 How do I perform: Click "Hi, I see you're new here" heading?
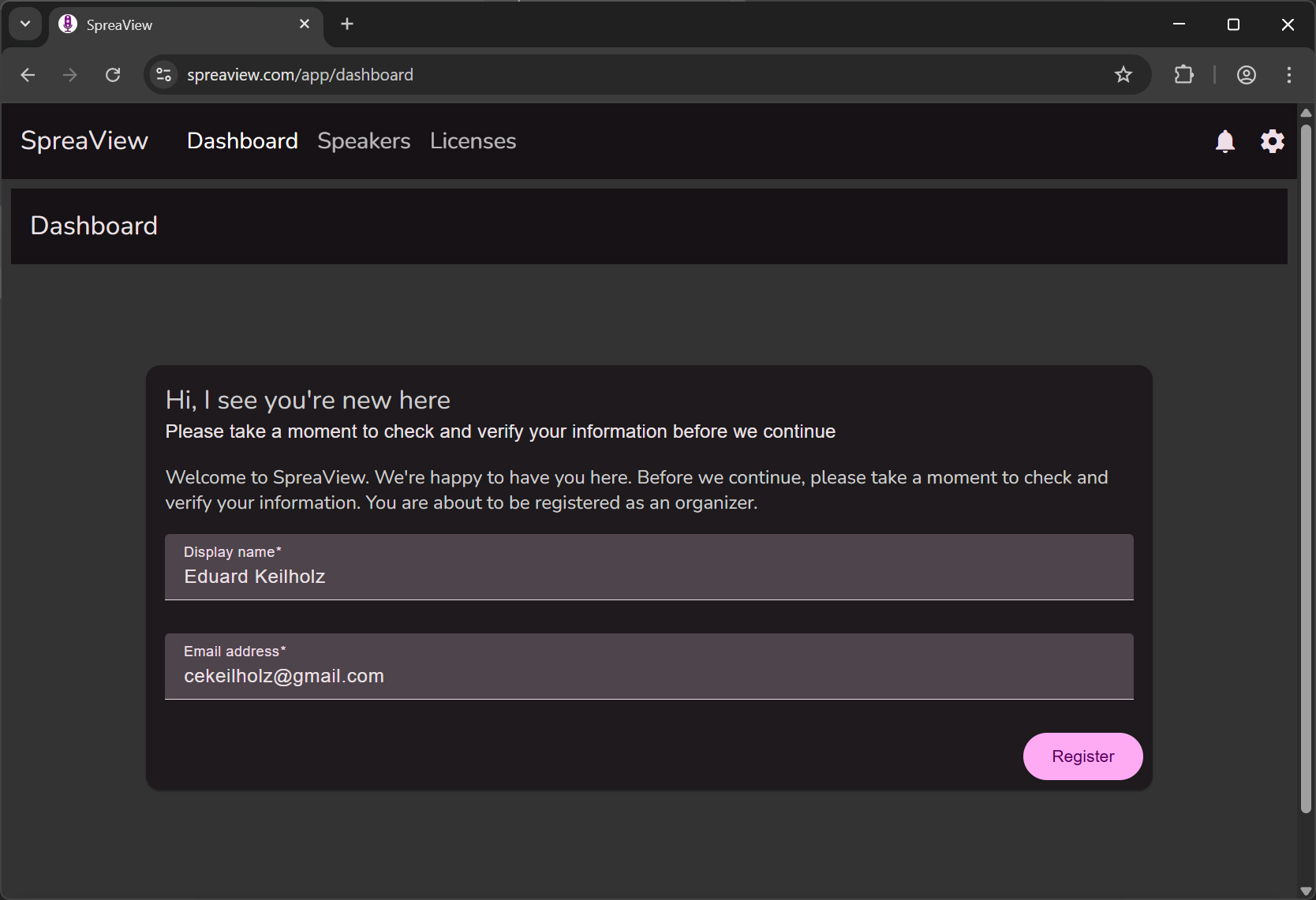click(x=308, y=401)
